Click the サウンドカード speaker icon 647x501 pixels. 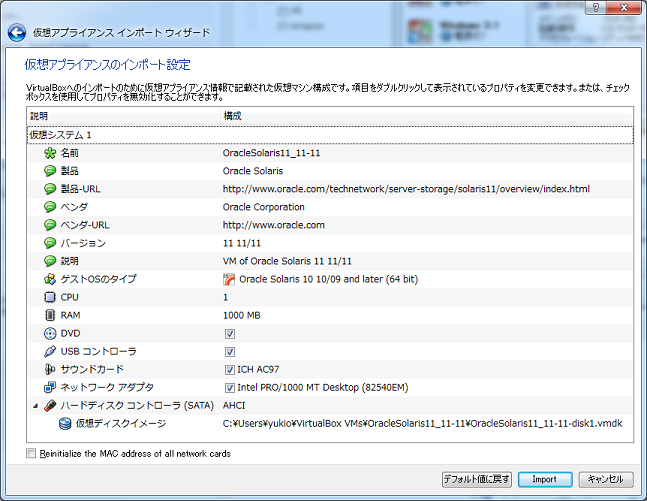pyautogui.click(x=50, y=369)
